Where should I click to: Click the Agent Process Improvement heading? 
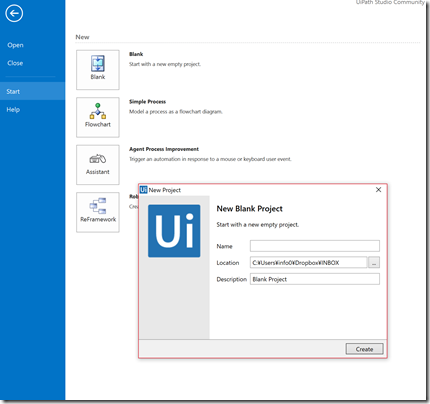point(164,149)
